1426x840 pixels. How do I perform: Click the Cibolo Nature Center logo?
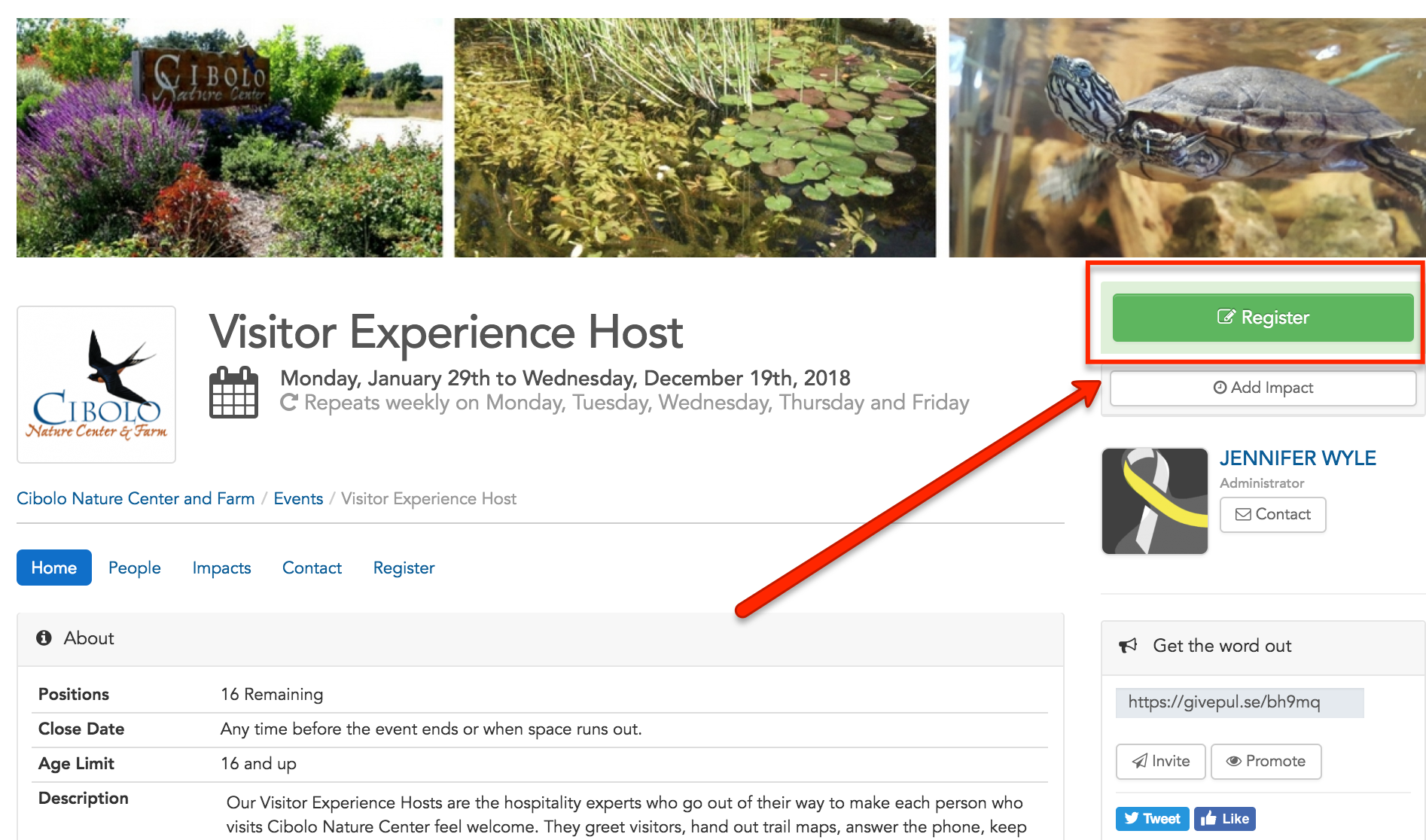click(x=96, y=385)
